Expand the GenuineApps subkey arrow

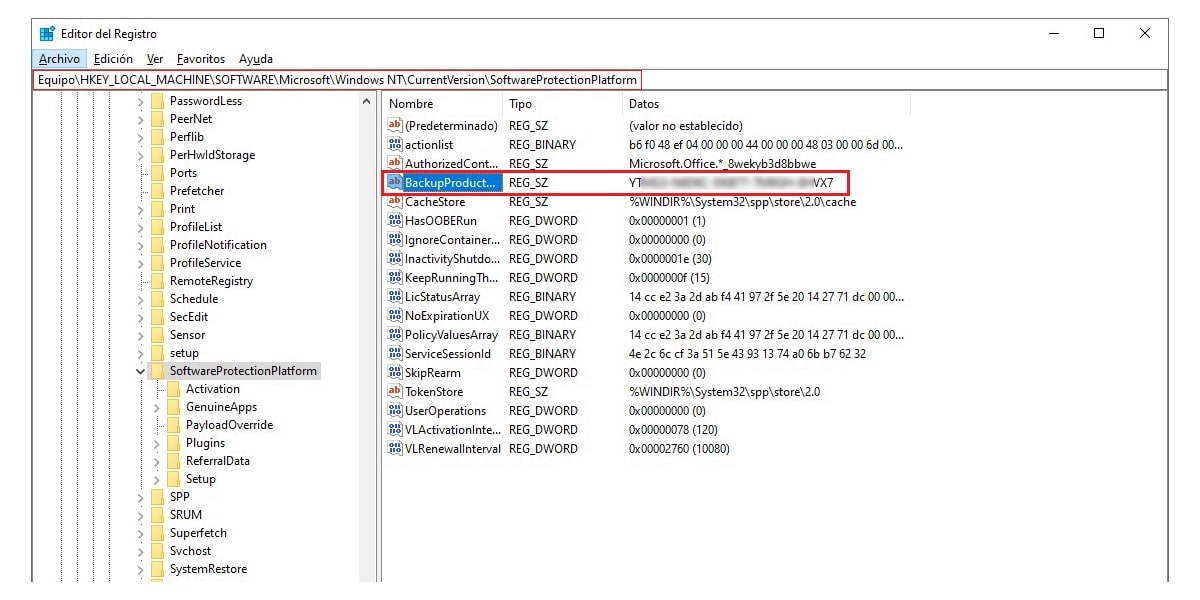[157, 407]
